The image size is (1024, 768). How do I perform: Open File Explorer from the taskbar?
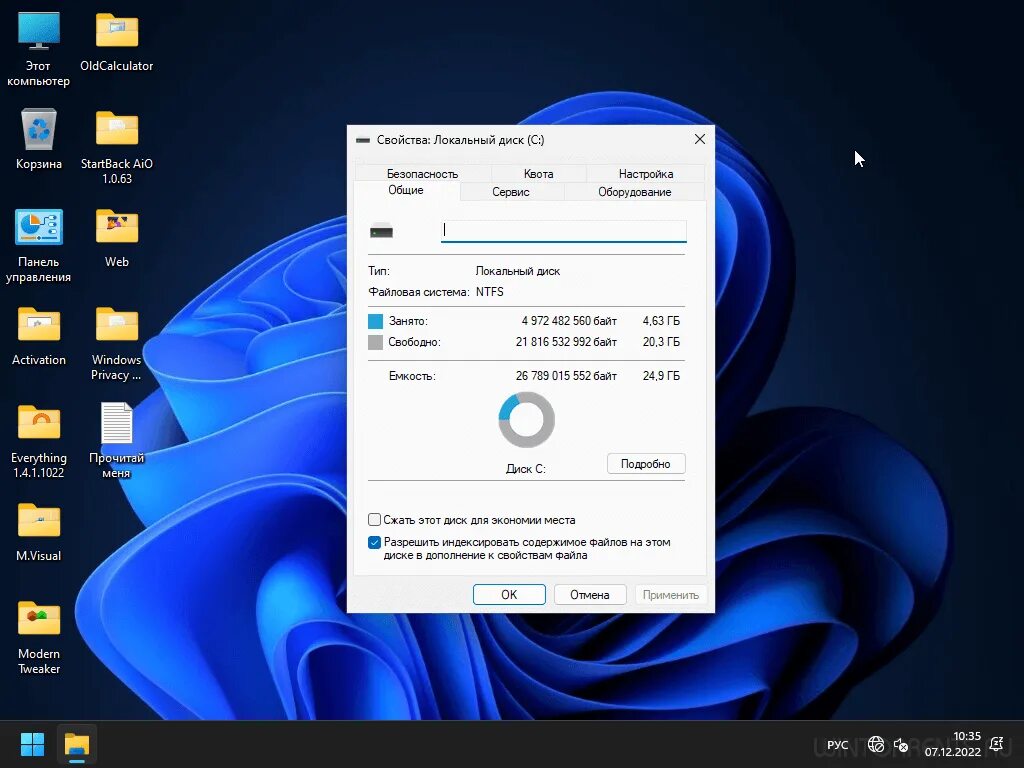75,744
